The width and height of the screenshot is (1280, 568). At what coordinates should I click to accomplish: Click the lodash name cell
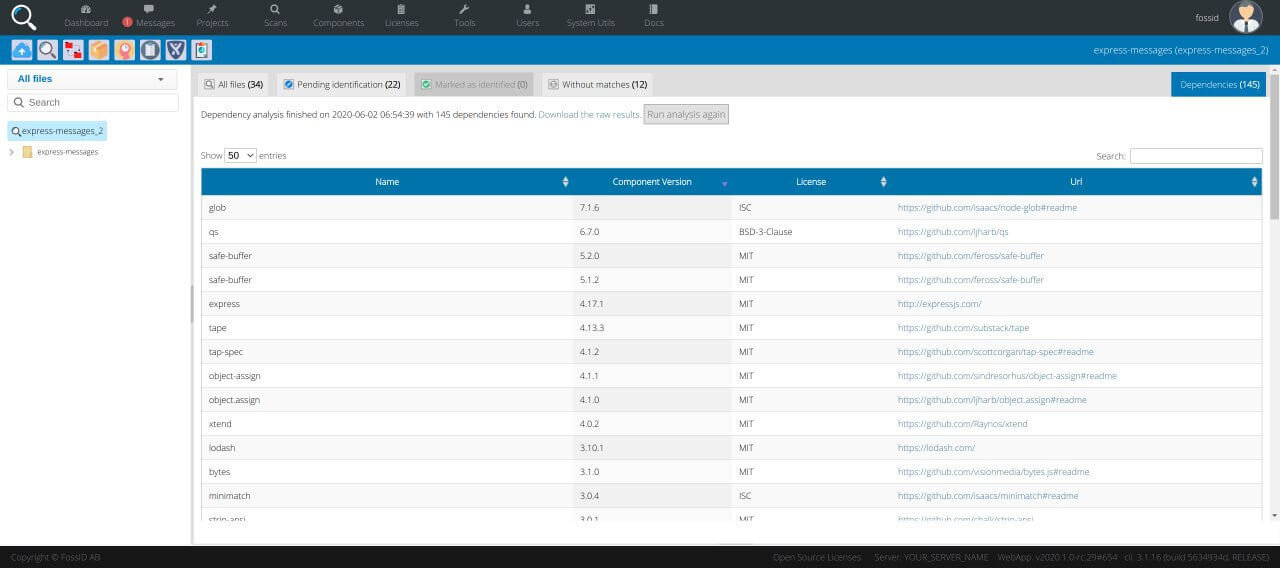coord(387,448)
